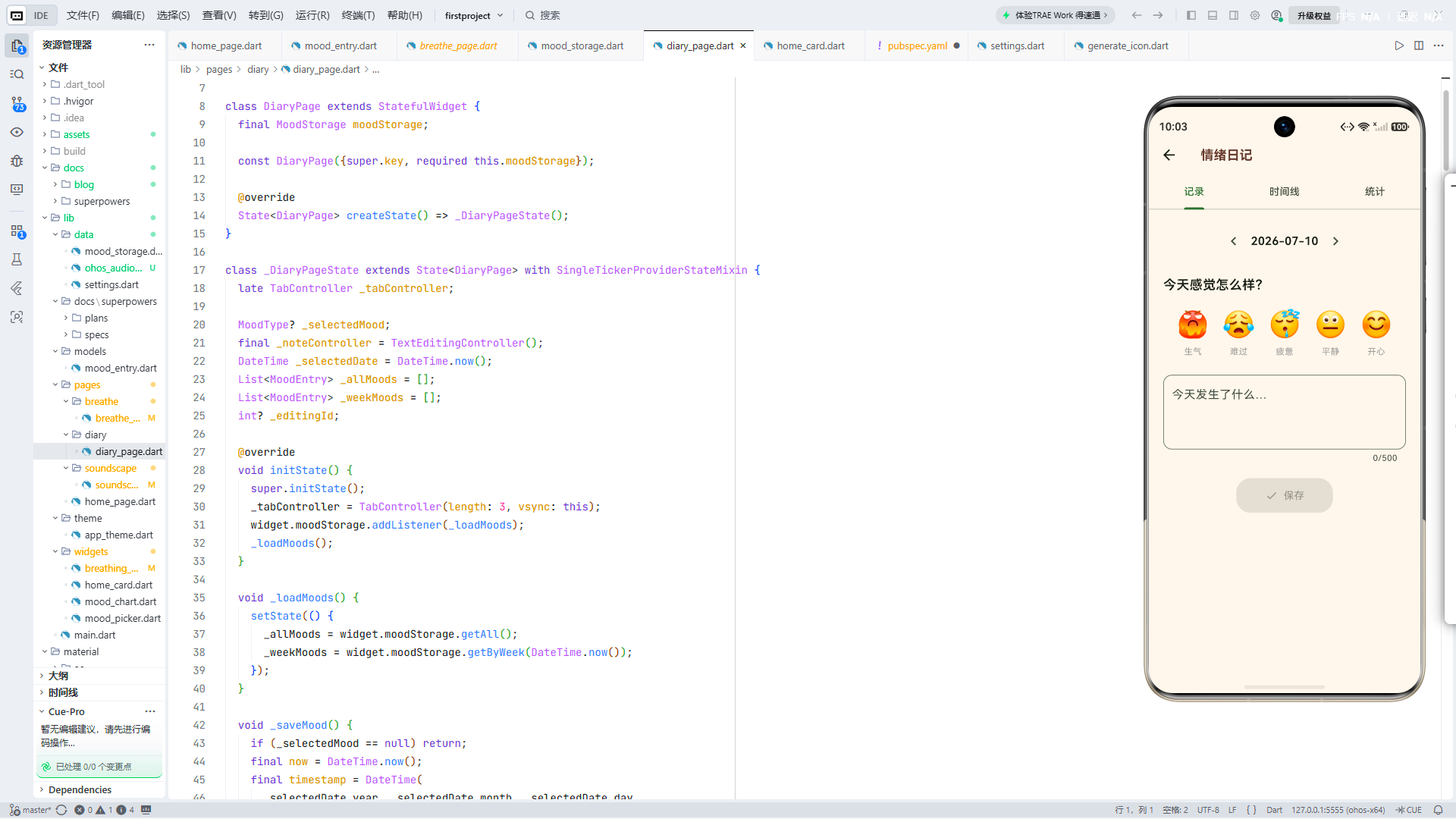Select the calm mood emoji 平静
1456x819 pixels.
coord(1330,332)
